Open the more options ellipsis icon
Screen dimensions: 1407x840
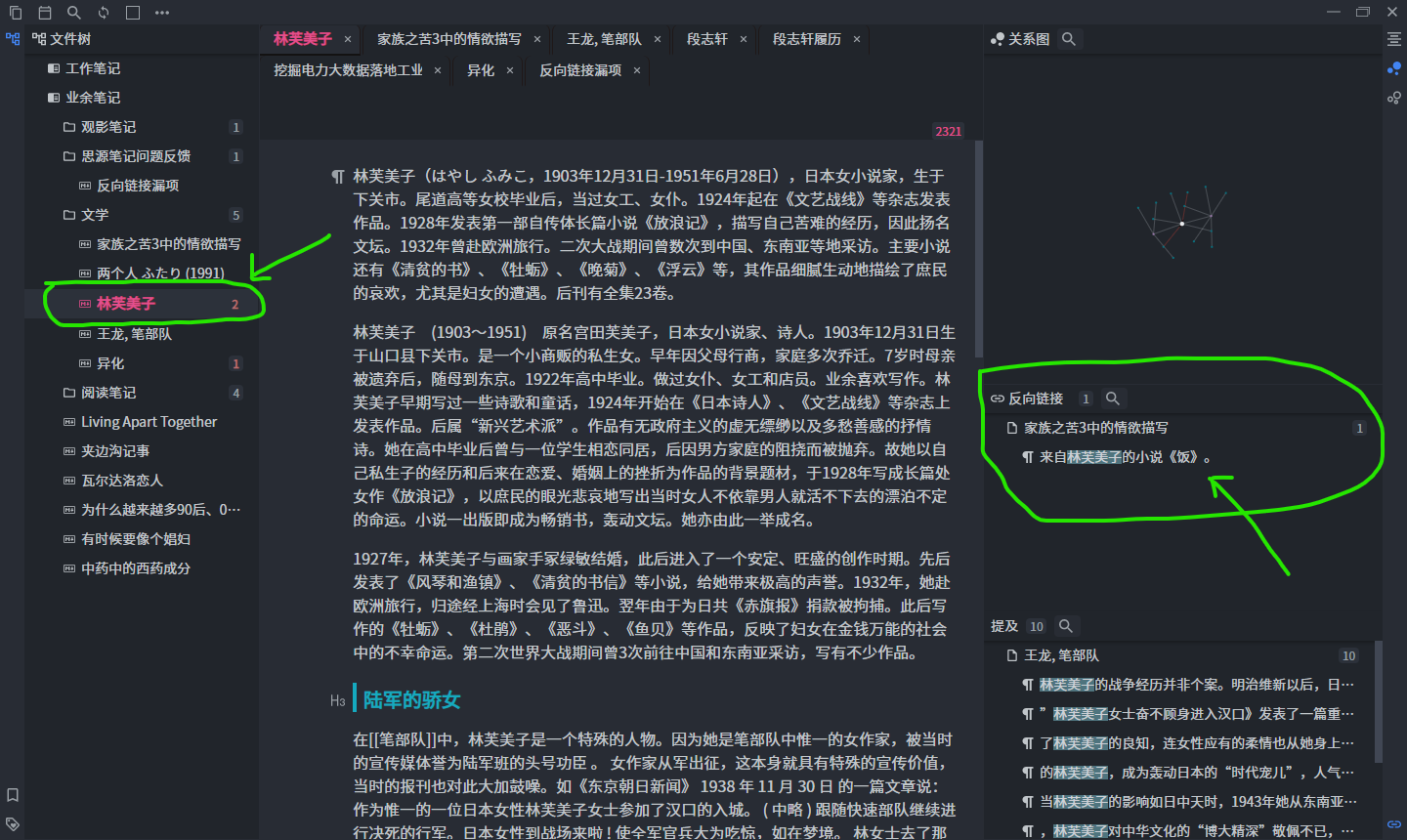click(162, 13)
